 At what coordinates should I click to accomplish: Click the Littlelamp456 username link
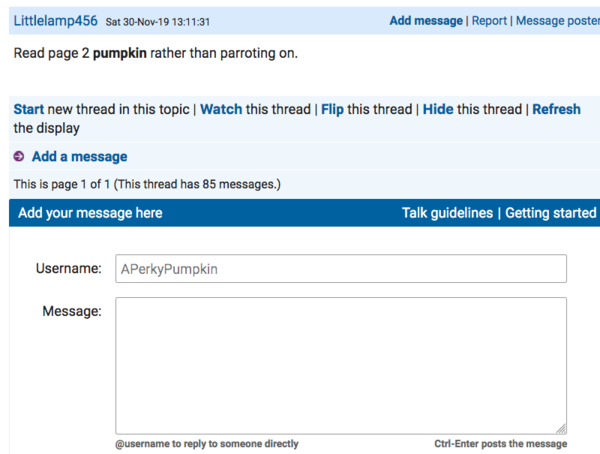coord(57,20)
